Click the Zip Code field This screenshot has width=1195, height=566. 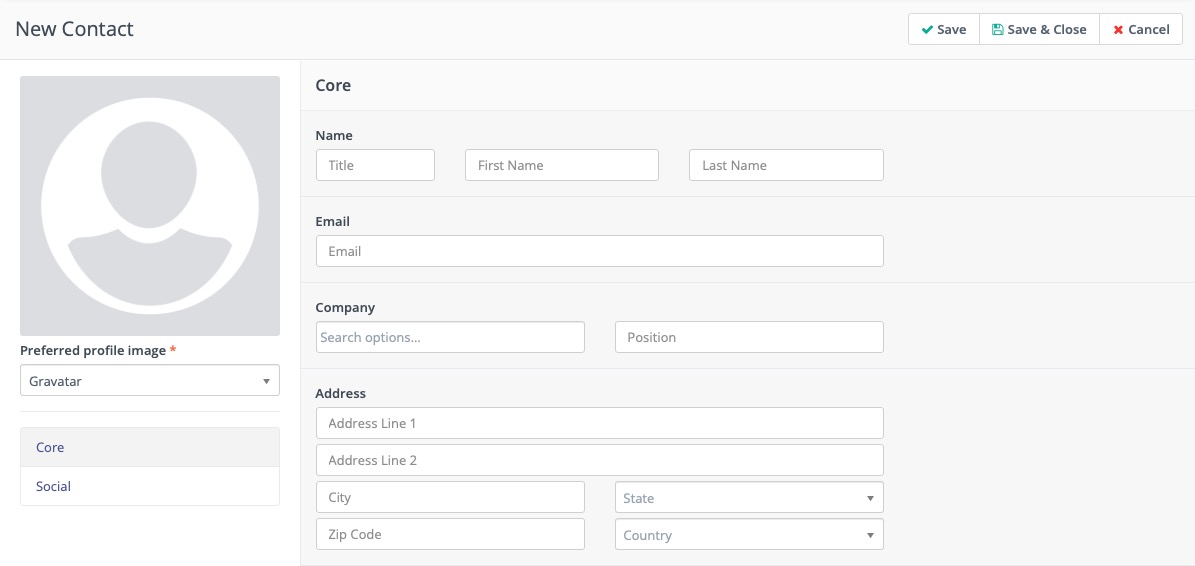tap(450, 534)
